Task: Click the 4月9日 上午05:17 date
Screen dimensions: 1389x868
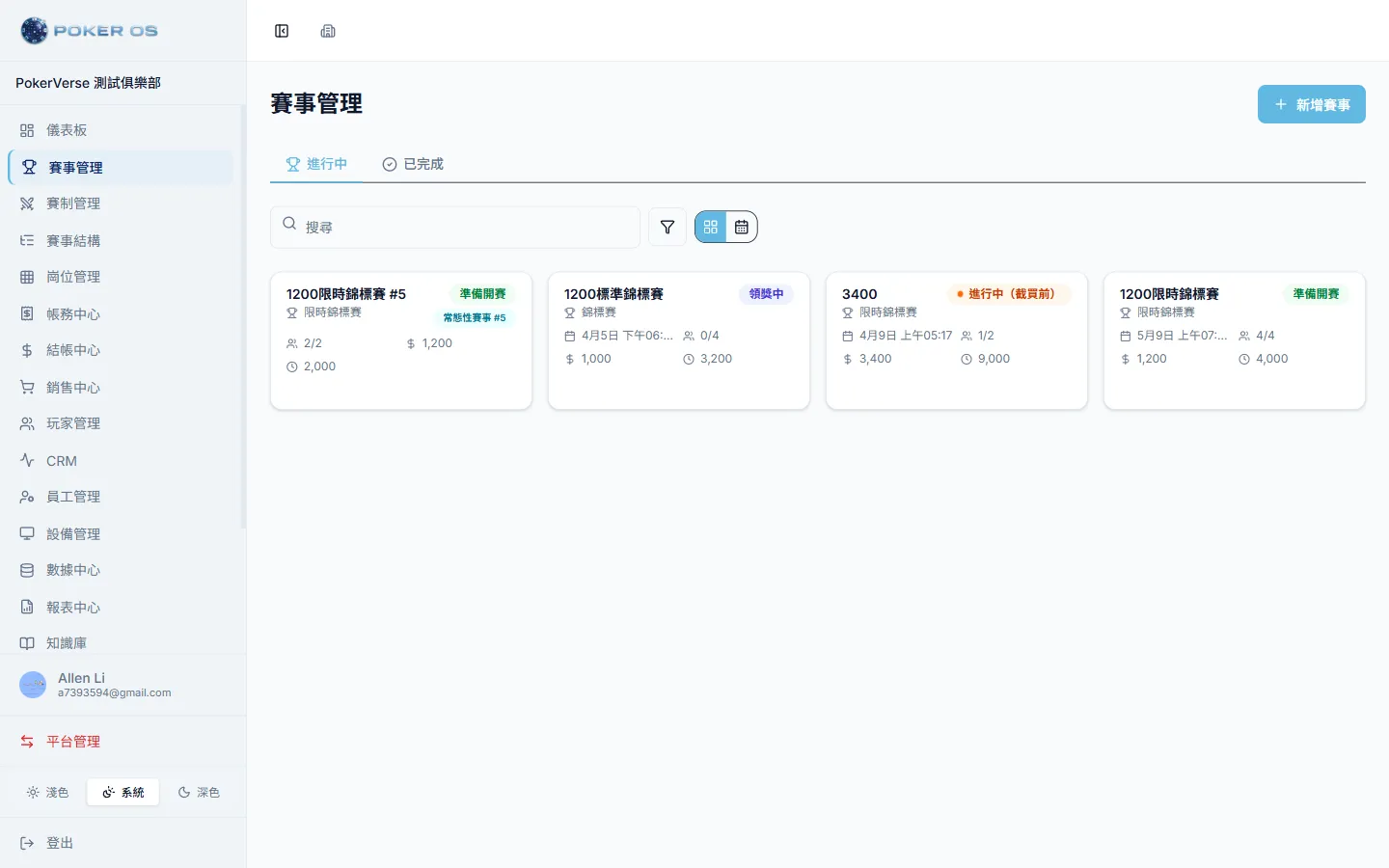Action: 906,336
